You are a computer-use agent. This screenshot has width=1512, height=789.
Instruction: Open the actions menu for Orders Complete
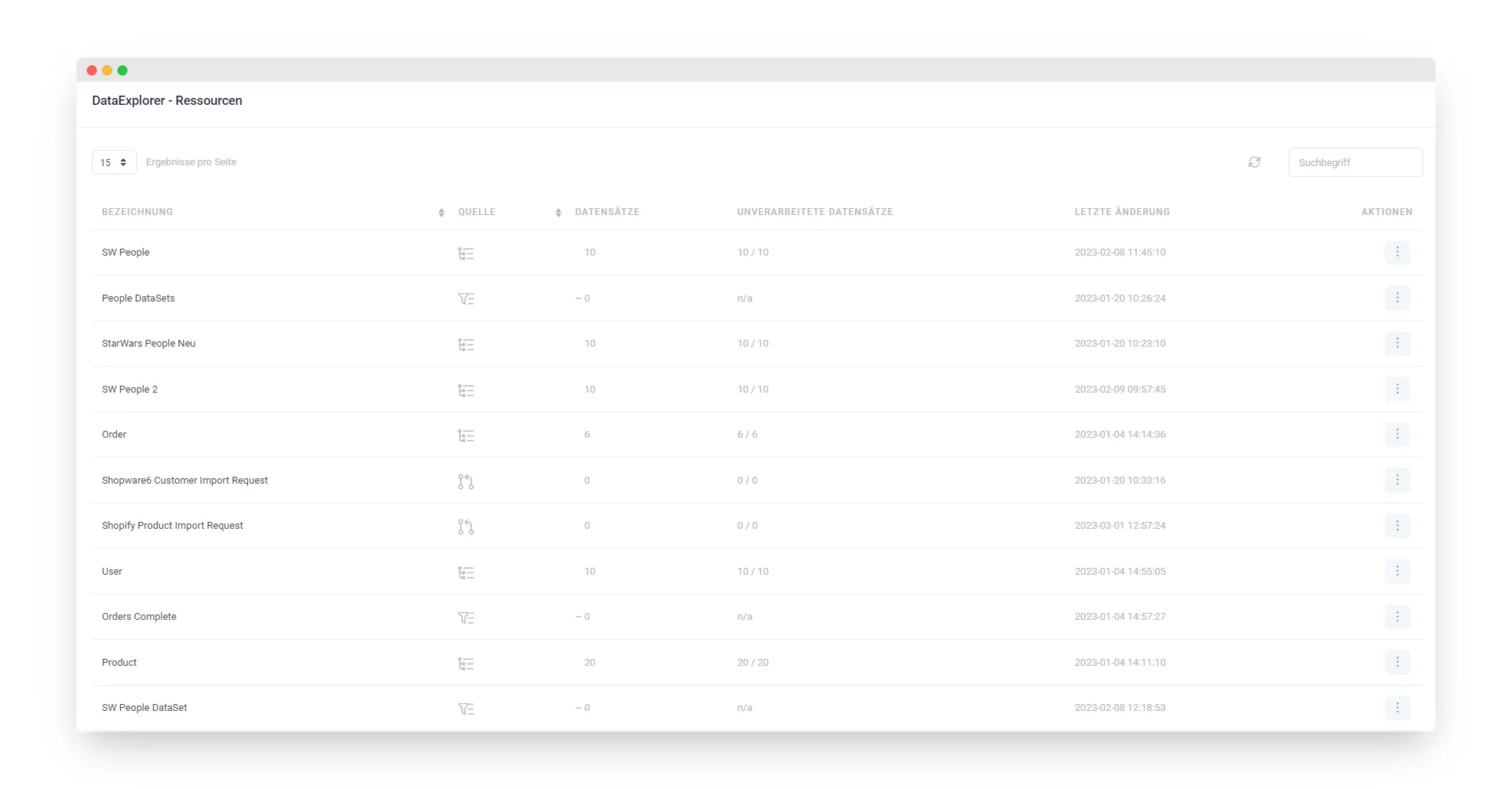pos(1397,616)
